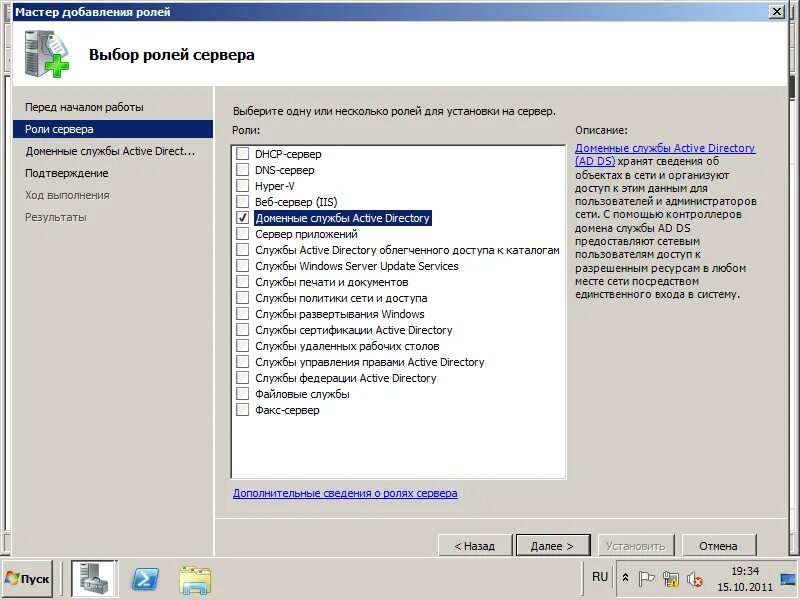This screenshot has width=800, height=600.
Task: Click the Результаты step
Action: [x=56, y=217]
